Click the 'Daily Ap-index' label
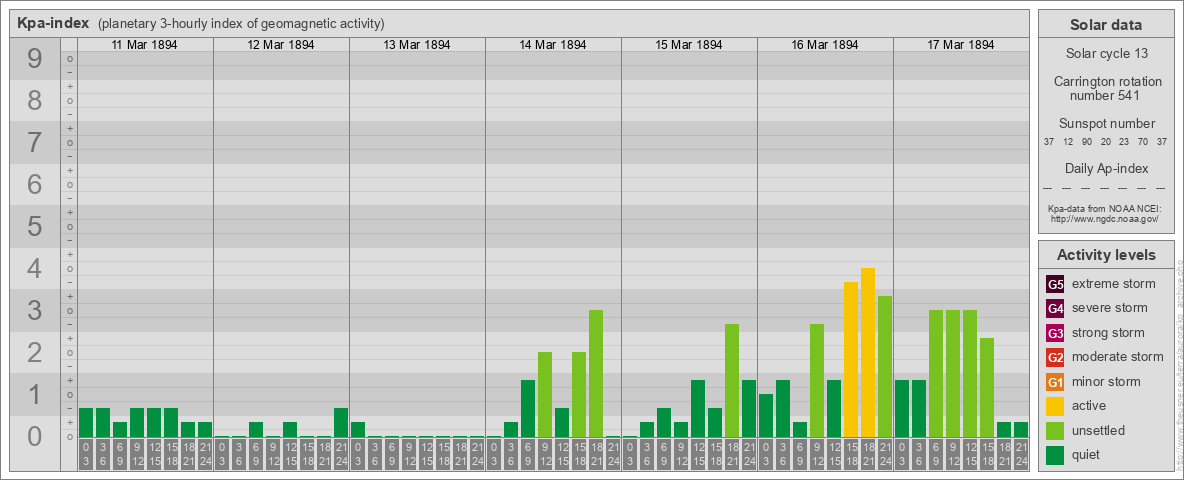This screenshot has width=1184, height=480. [1106, 168]
